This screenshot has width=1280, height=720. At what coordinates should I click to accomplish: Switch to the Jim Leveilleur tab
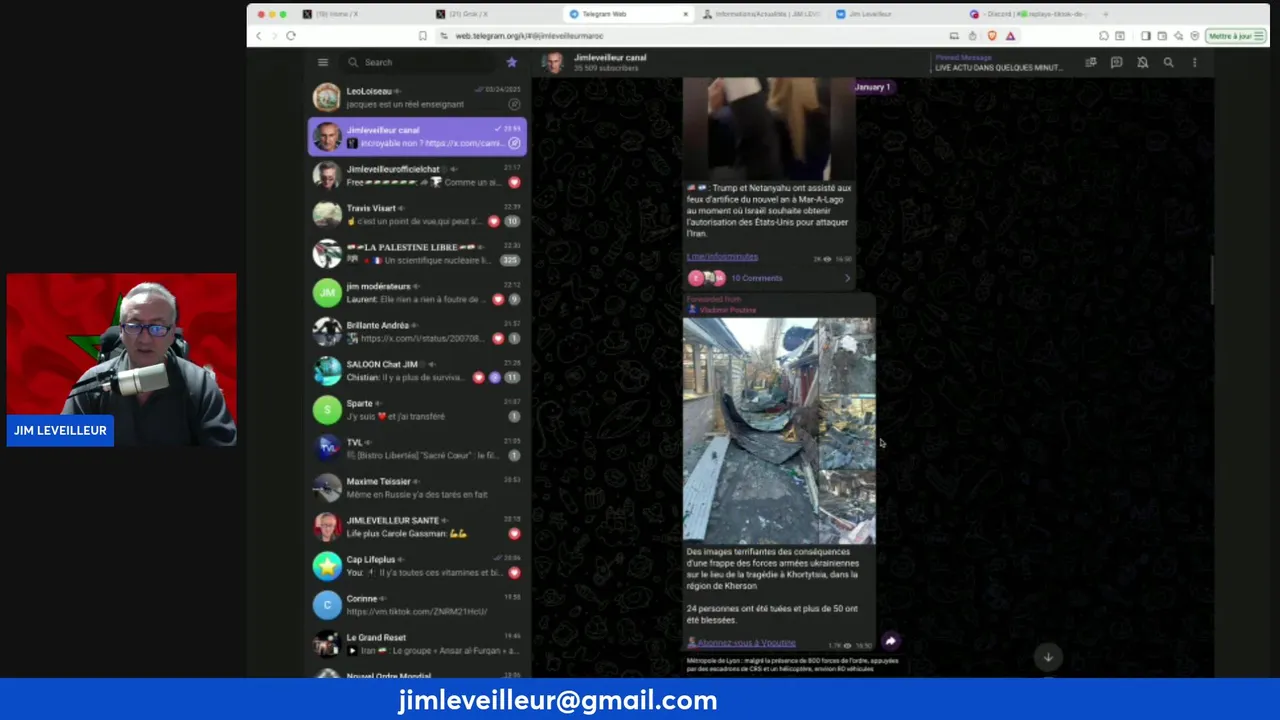[895, 14]
